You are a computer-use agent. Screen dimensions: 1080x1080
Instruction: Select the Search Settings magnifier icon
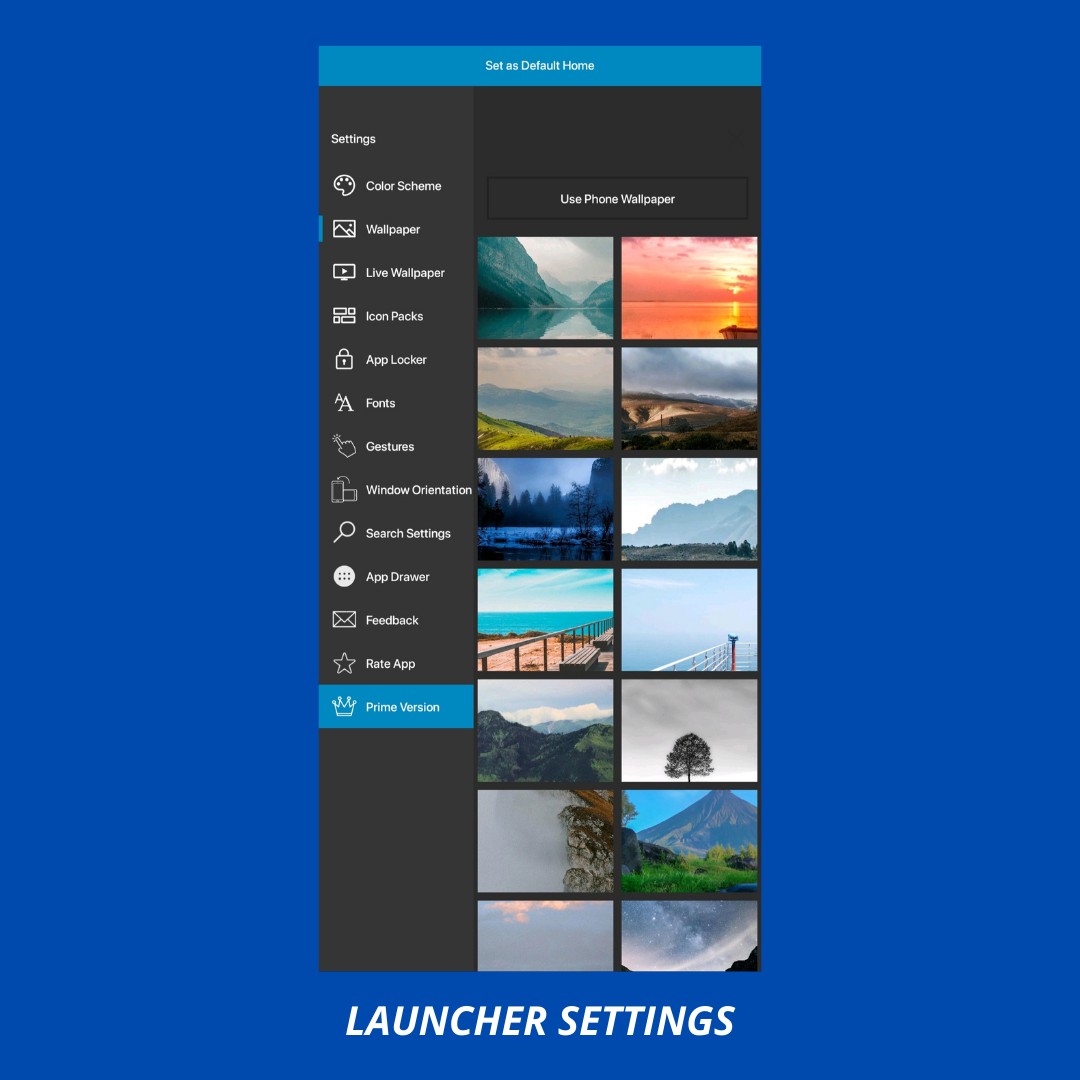(344, 533)
